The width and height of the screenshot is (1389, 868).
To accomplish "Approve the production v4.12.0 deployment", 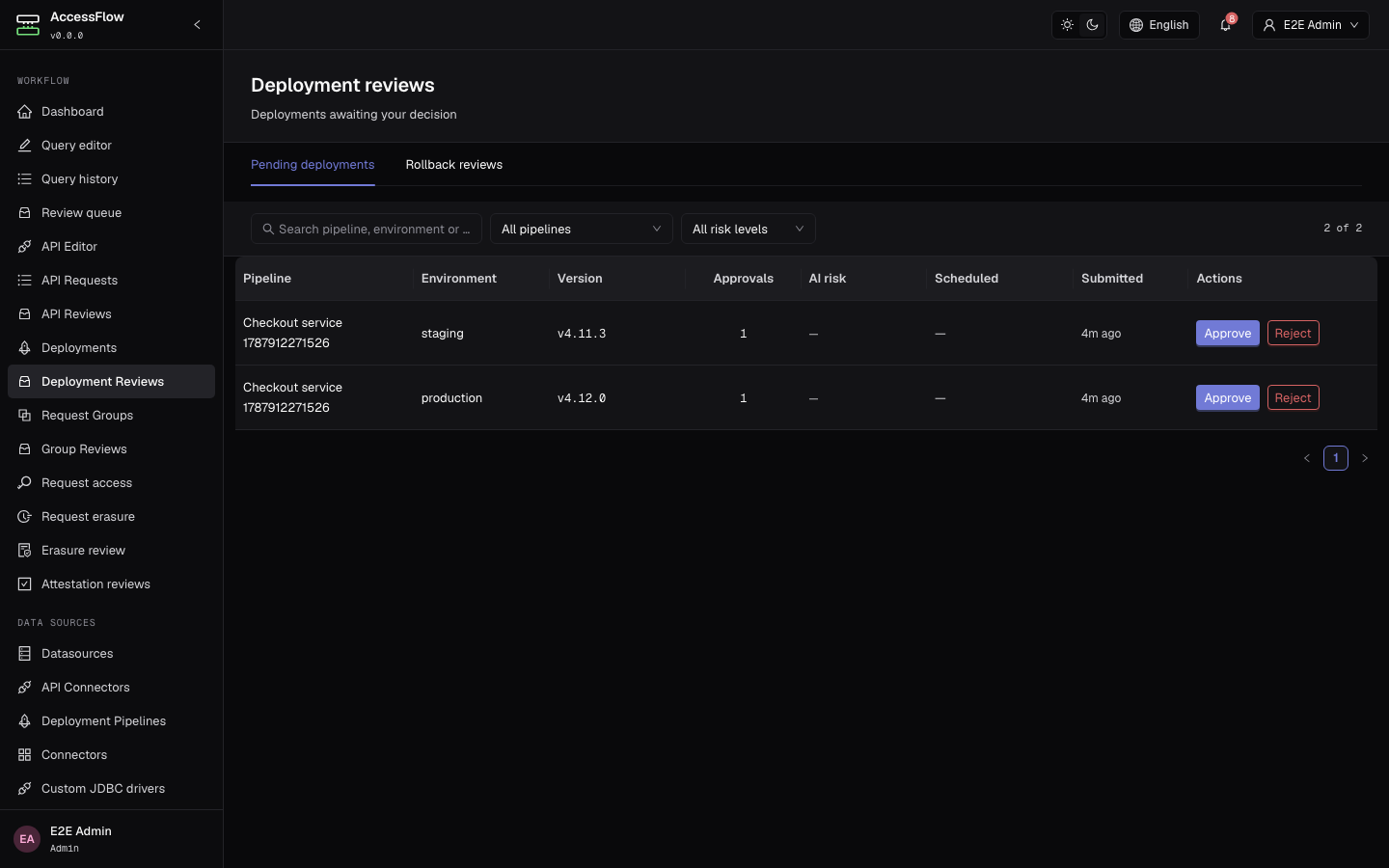I will coord(1228,397).
